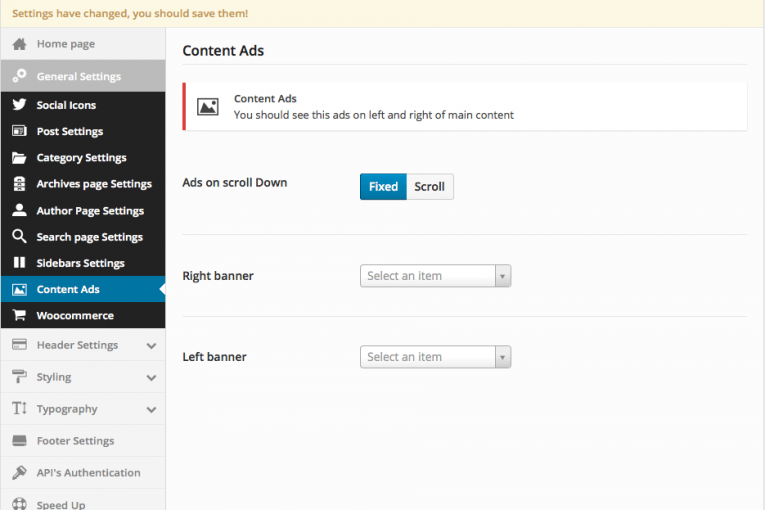
Task: Open General Settings section
Action: pos(83,76)
